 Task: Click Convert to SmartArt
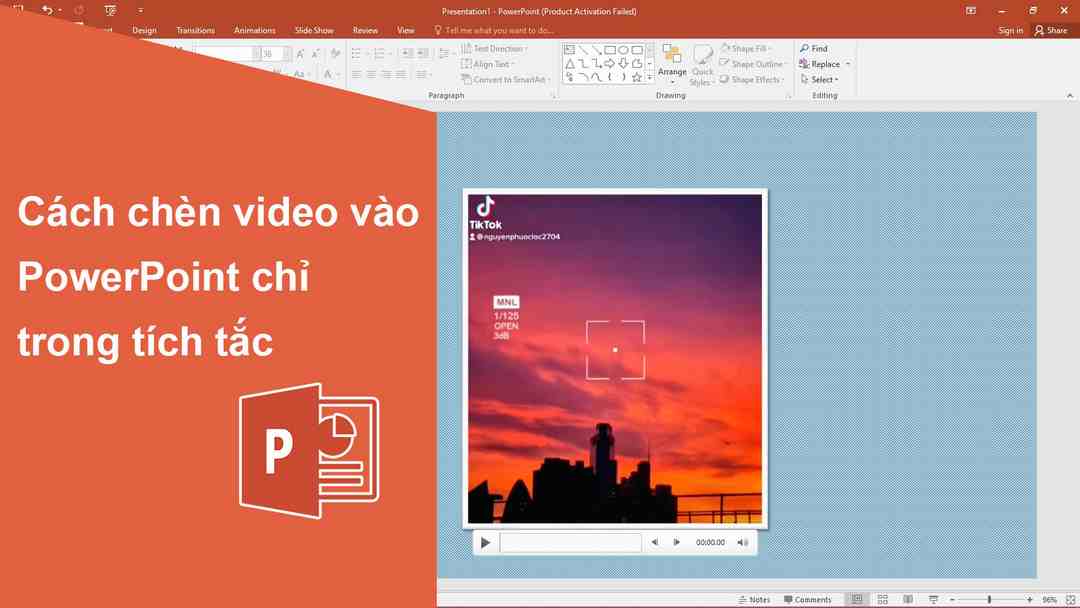[x=506, y=80]
